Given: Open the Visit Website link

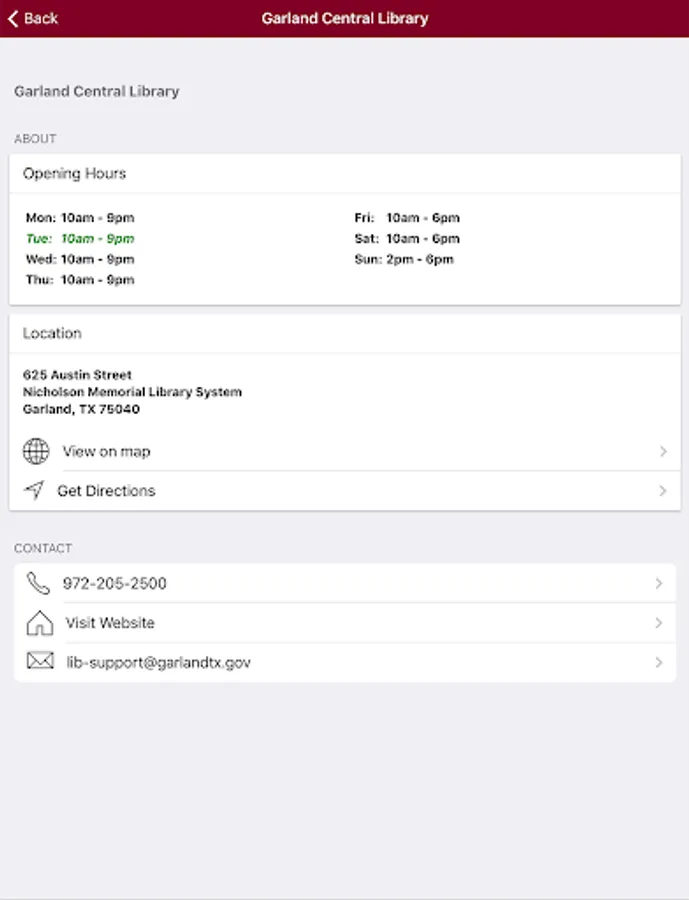Looking at the screenshot, I should 110,623.
